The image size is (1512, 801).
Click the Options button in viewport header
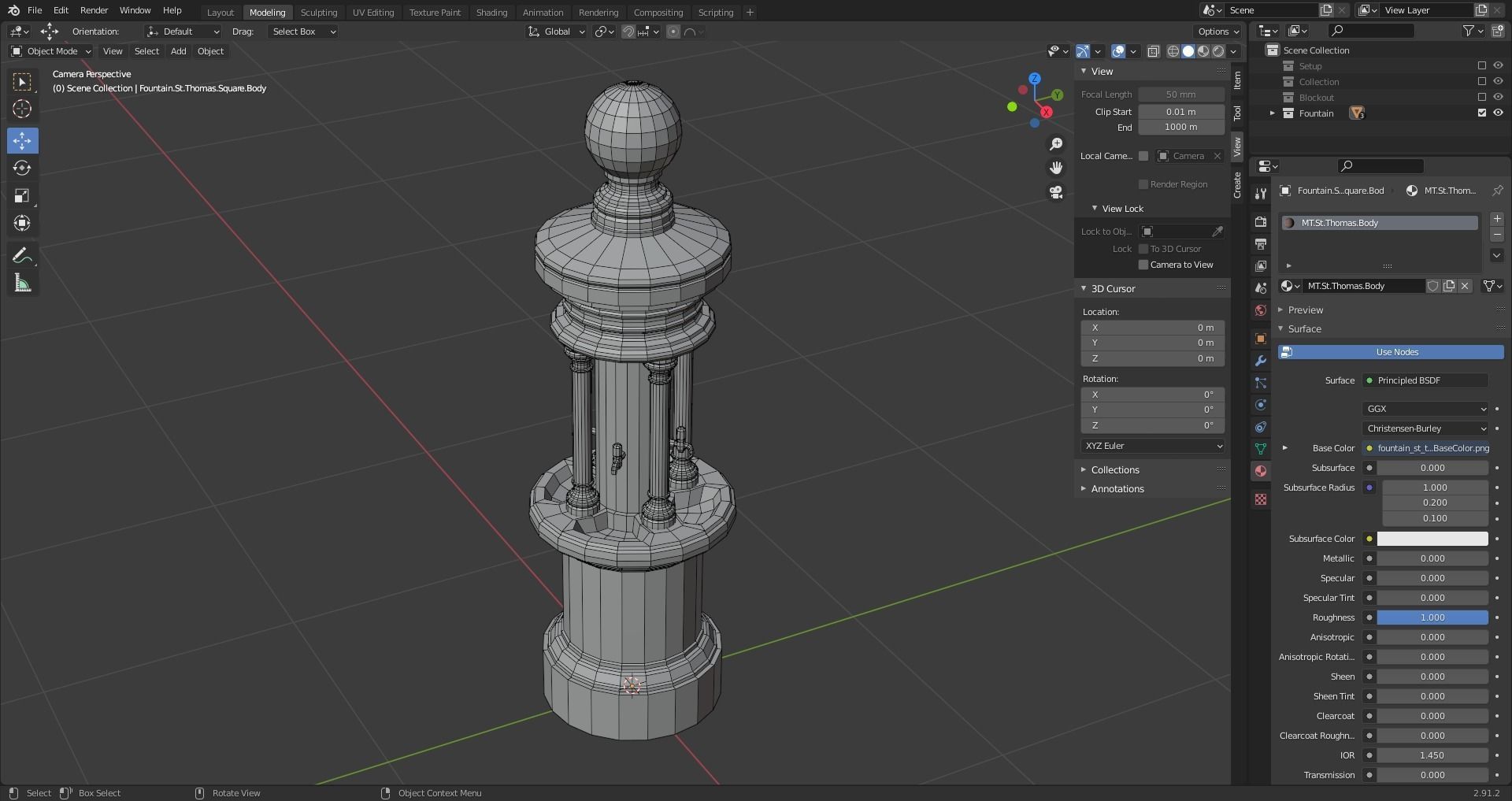[x=1217, y=32]
